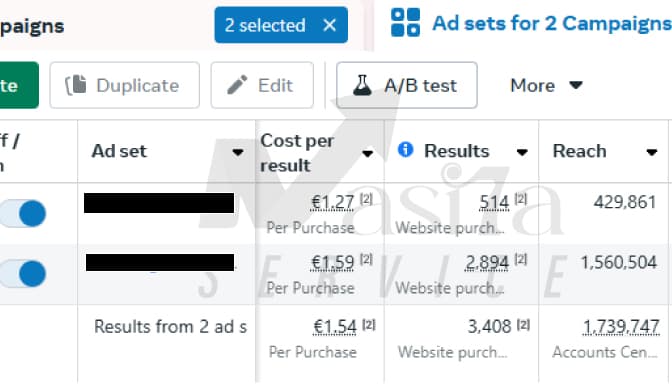Click the Edit pencil icon
This screenshot has height=384, width=672.
[237, 85]
